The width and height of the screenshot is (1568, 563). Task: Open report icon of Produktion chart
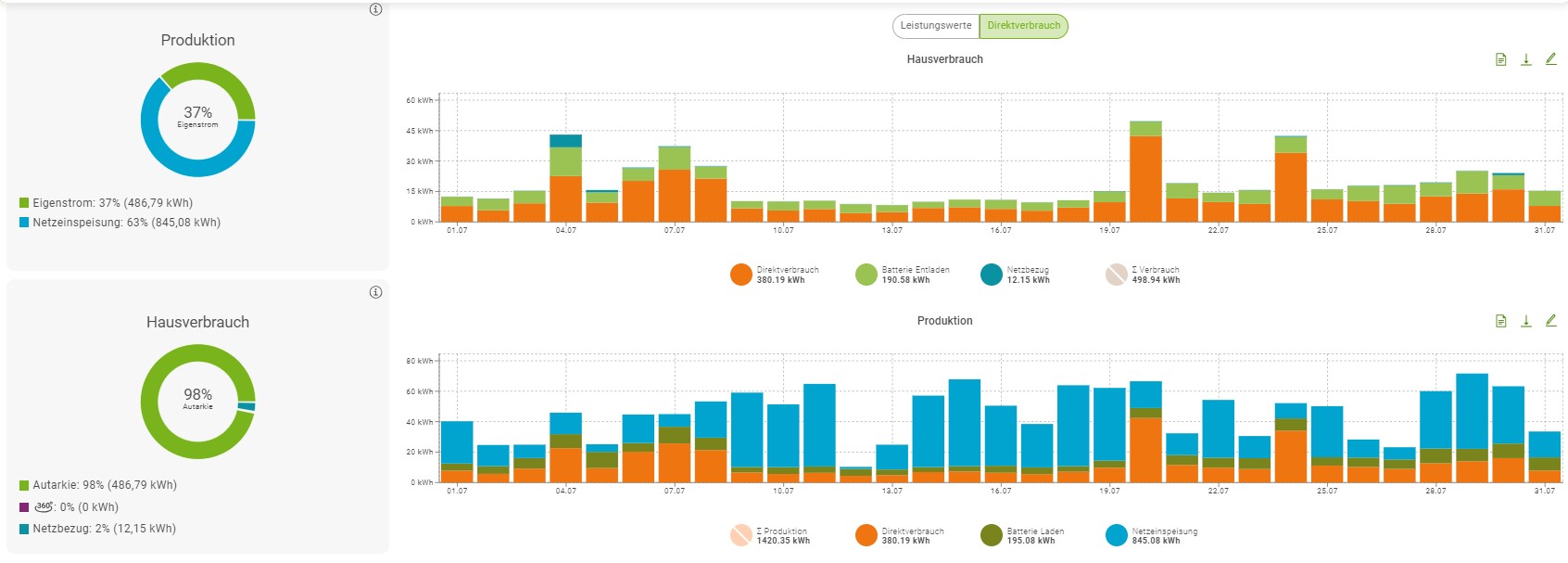1500,321
